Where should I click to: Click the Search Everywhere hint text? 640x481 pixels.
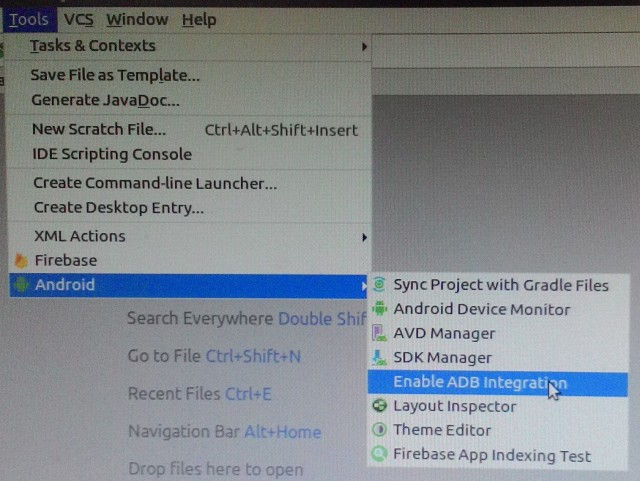(247, 318)
